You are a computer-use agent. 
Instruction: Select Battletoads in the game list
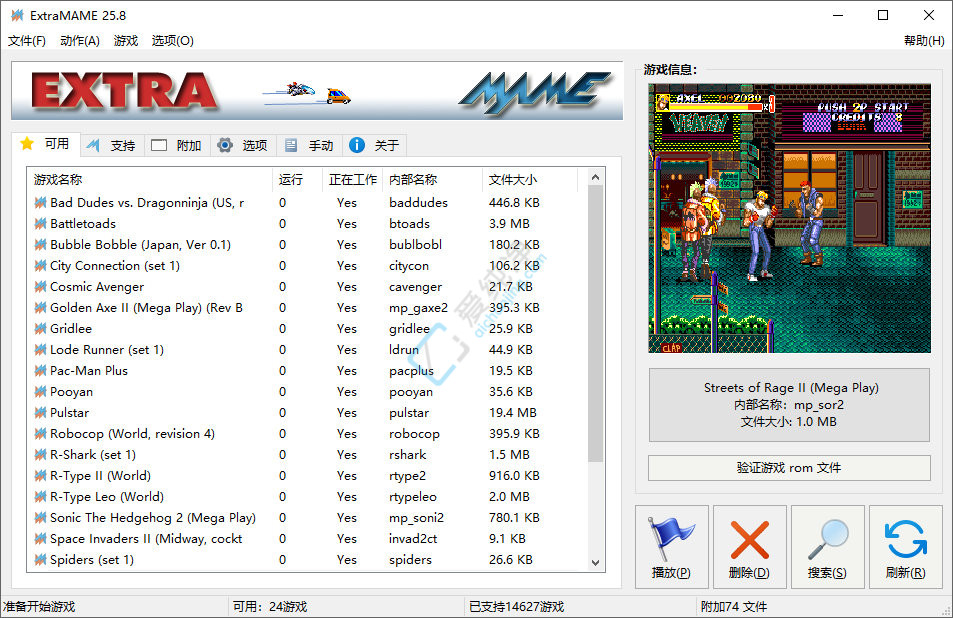pos(83,224)
